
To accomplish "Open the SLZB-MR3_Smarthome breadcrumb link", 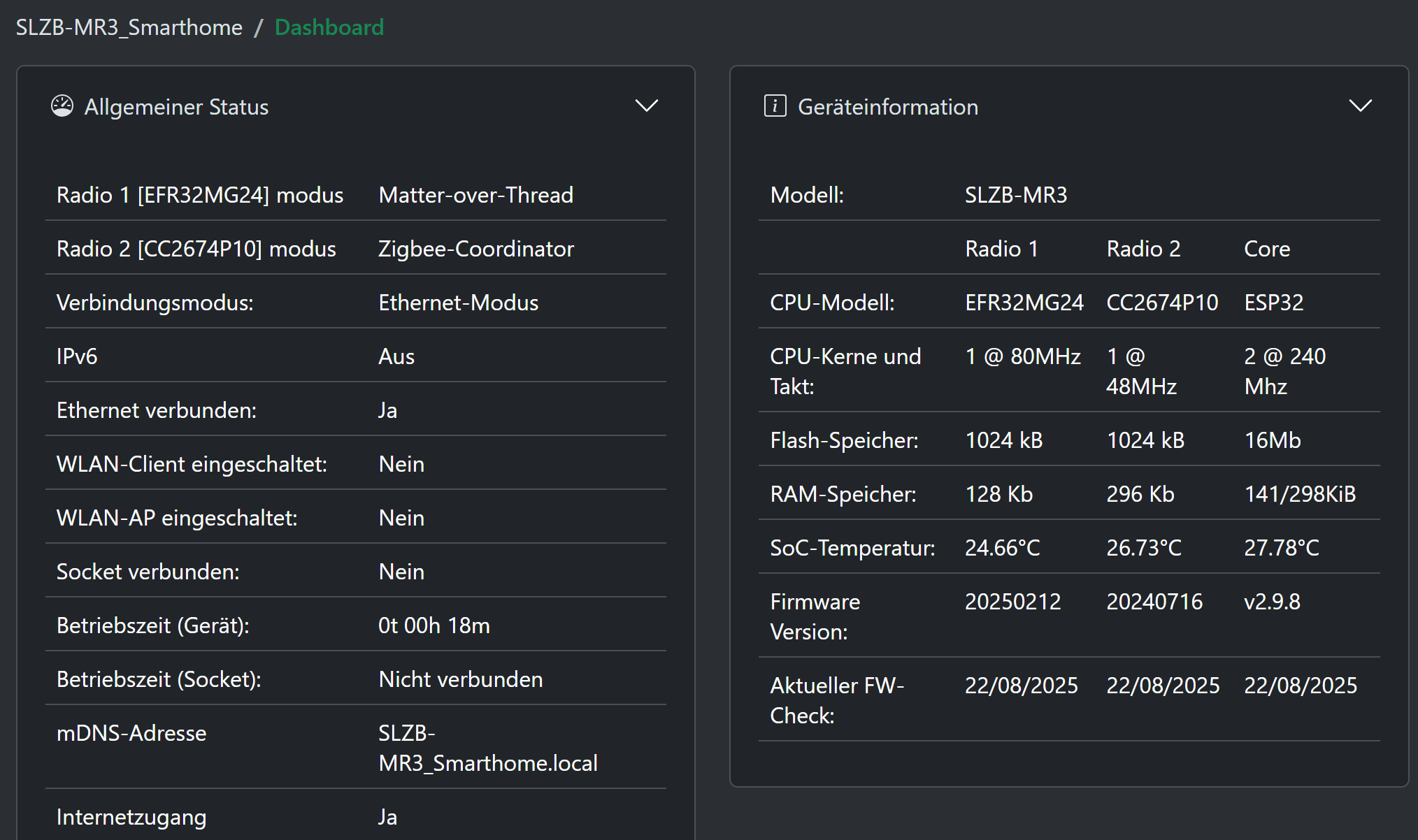I will 129,27.
